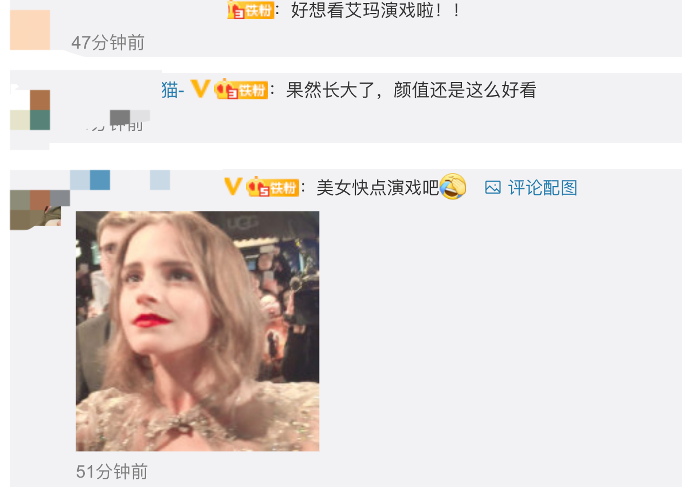Enlarge the attached comment photo thumbnail

pos(197,331)
